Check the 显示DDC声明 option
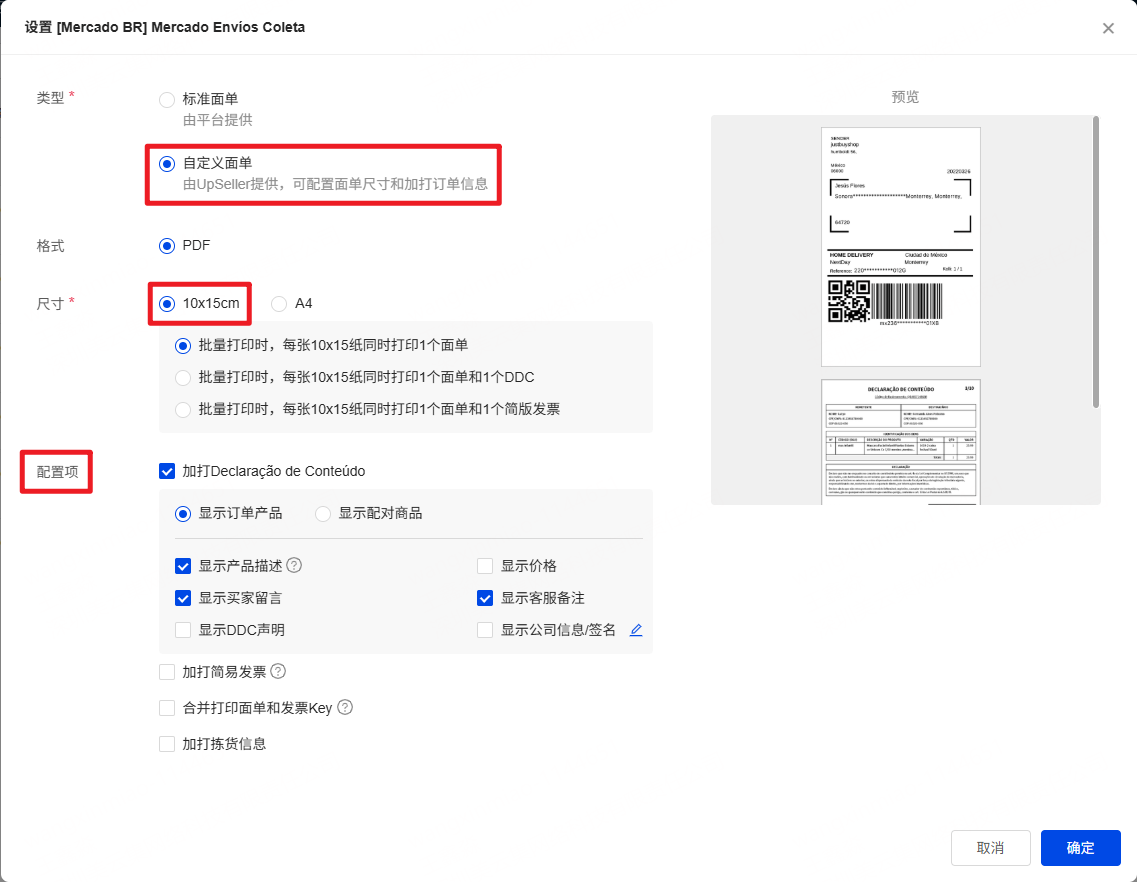1137x882 pixels. pos(183,630)
